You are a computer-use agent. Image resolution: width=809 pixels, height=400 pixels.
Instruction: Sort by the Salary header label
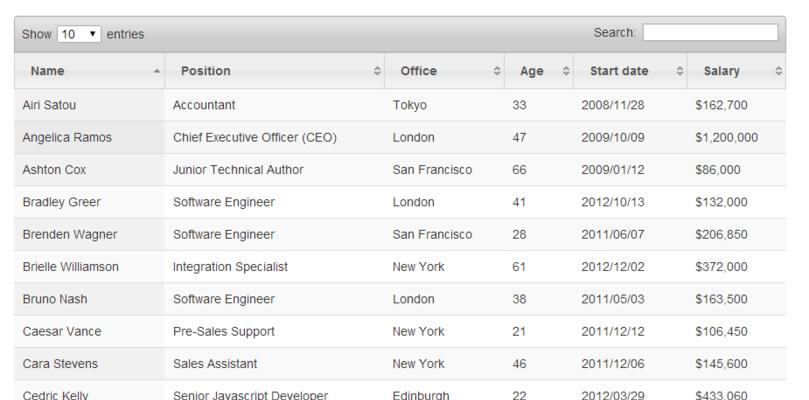[721, 71]
